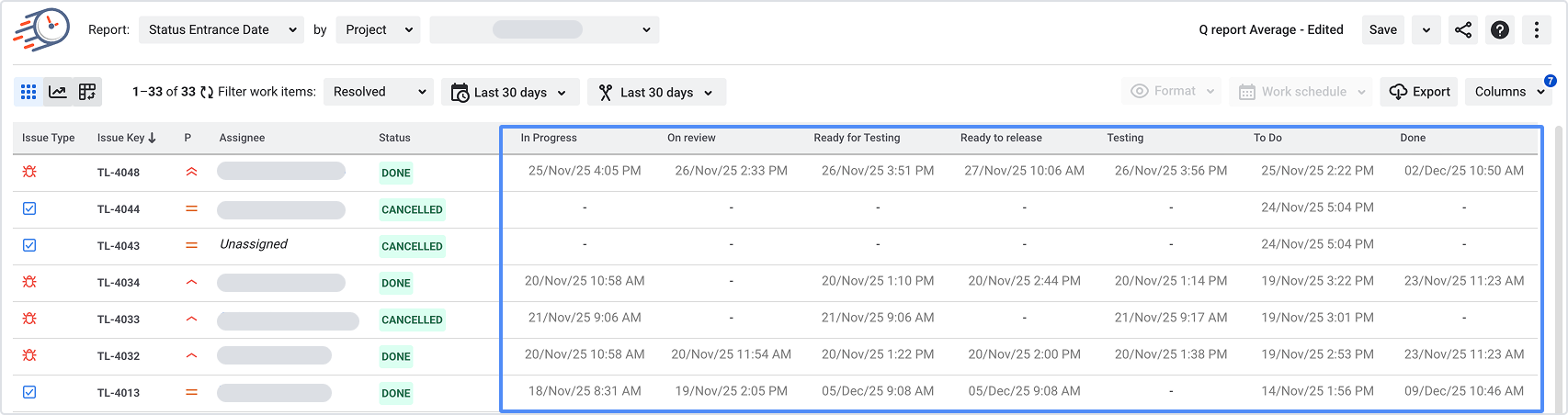The image size is (1568, 415).
Task: Open the three-dot more options menu
Action: 1537,29
